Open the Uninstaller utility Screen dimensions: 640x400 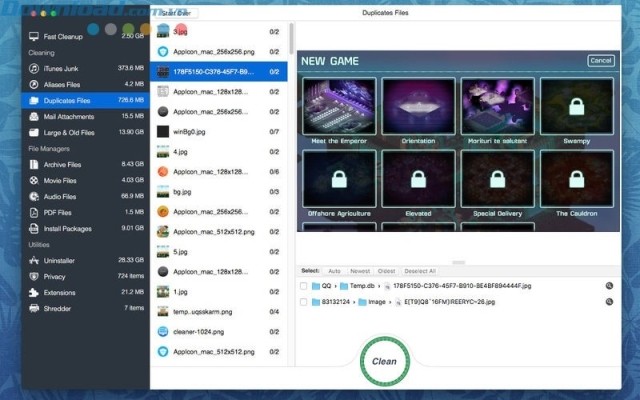[x=86, y=260]
